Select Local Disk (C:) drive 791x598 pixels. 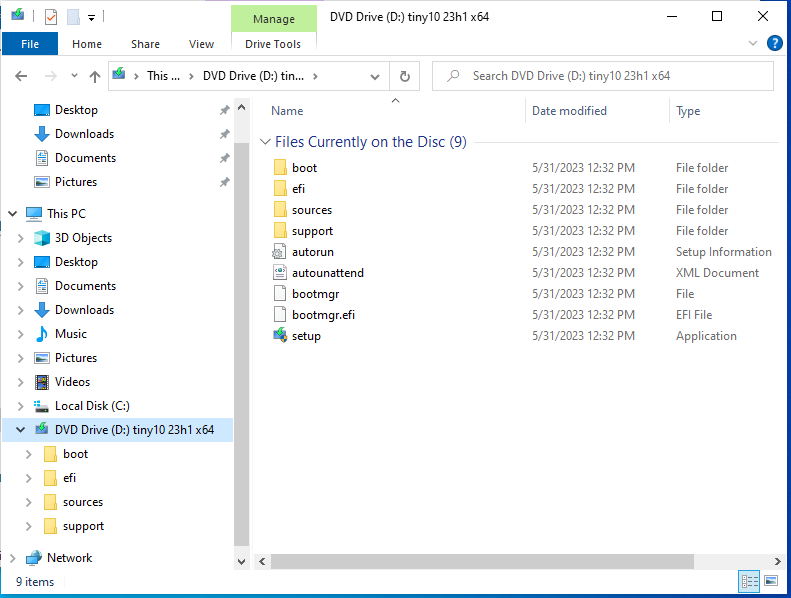coord(92,406)
